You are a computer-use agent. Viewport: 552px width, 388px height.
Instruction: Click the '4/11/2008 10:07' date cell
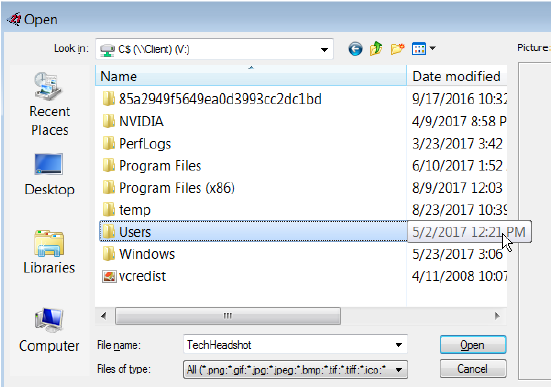[459, 276]
